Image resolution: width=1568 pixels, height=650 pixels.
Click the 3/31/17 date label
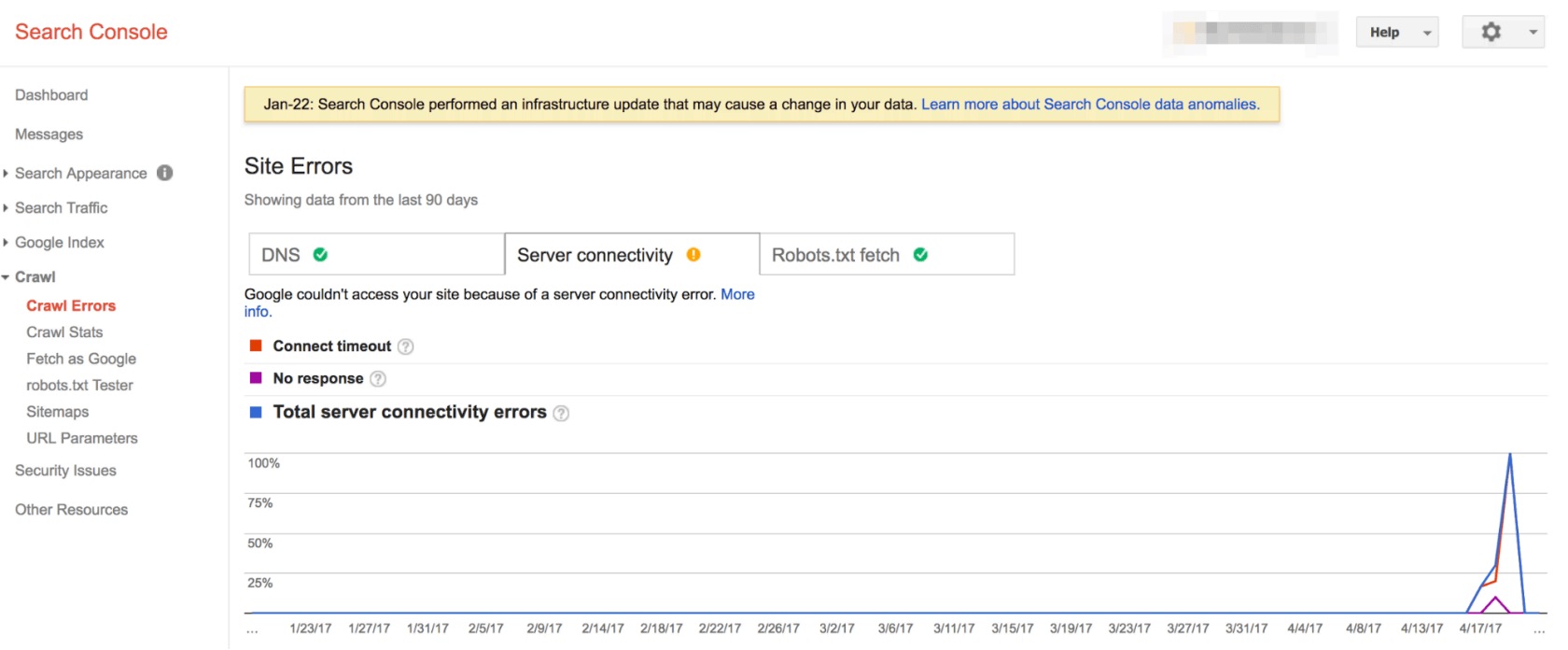tap(1247, 629)
